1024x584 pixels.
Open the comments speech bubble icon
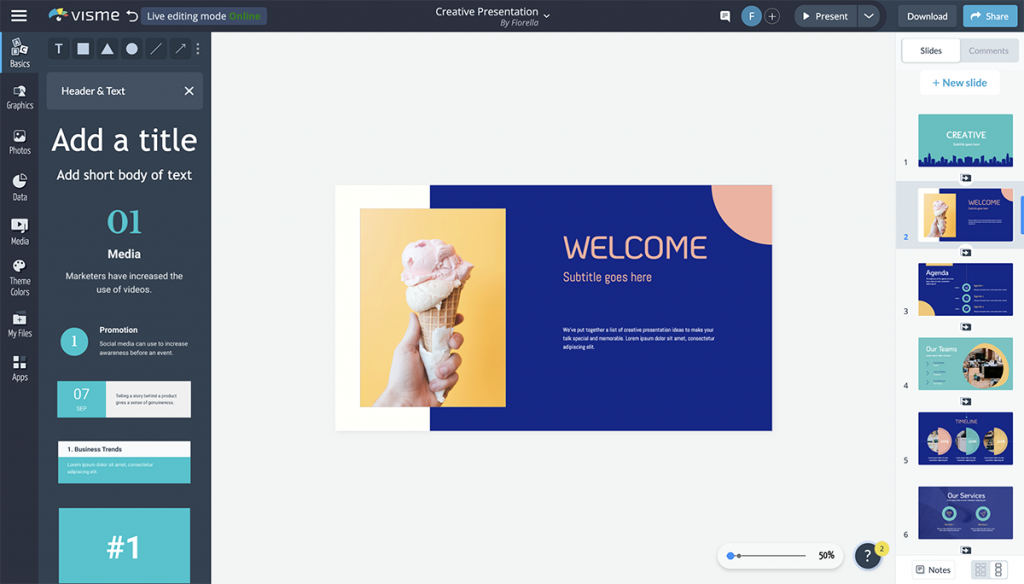click(725, 16)
